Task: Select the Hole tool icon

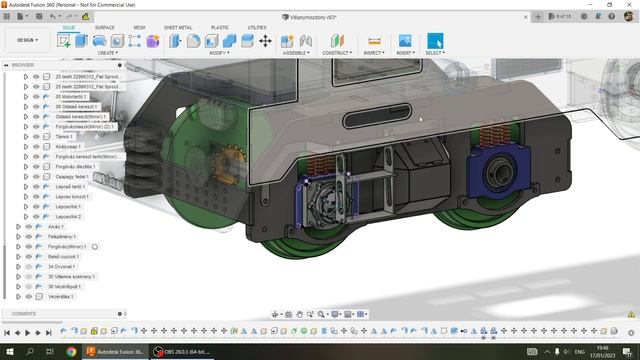Action: 117,41
